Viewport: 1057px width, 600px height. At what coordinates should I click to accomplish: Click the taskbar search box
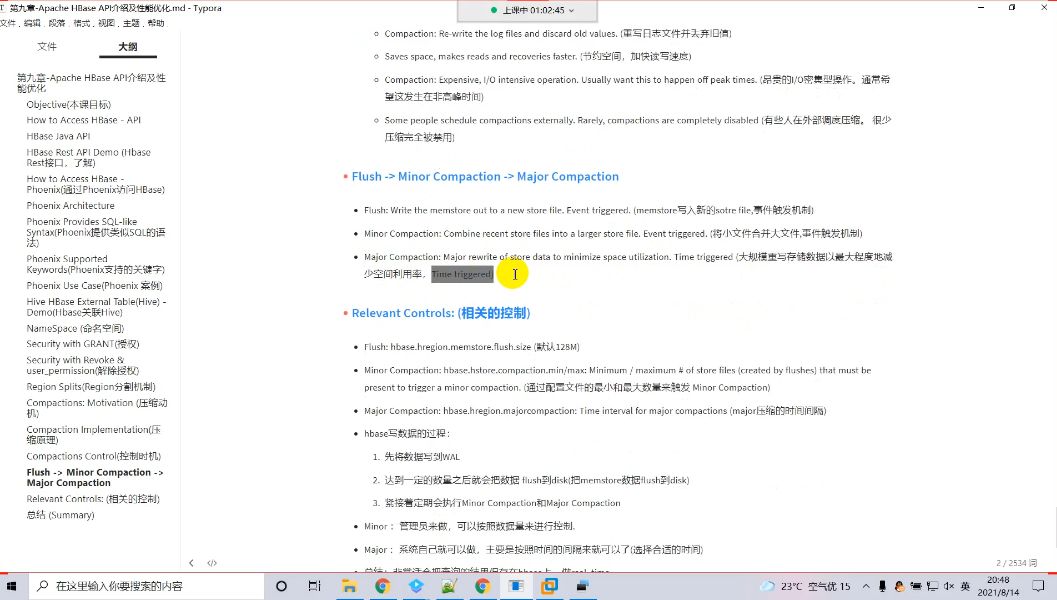point(146,586)
